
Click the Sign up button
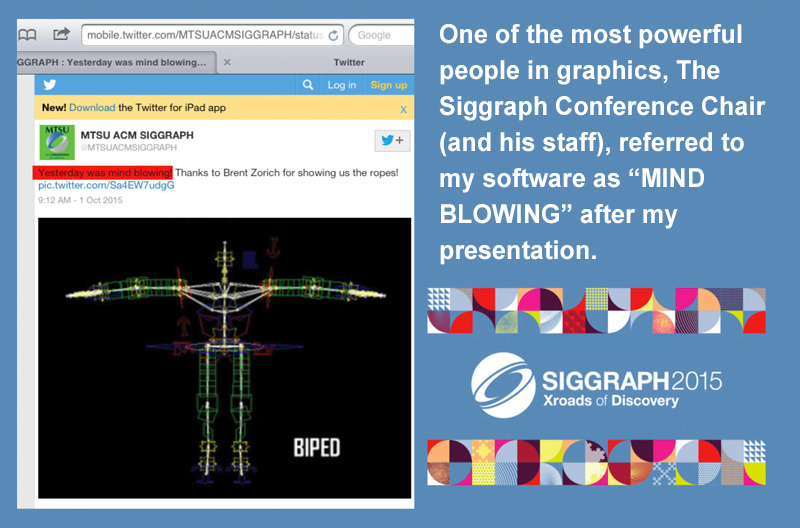[x=389, y=85]
